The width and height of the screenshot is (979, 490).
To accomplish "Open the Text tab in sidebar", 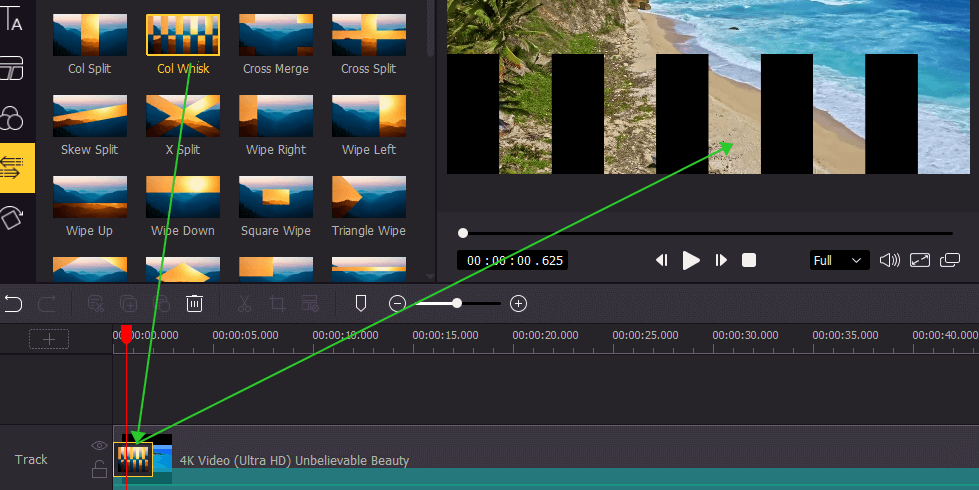I will pos(12,17).
